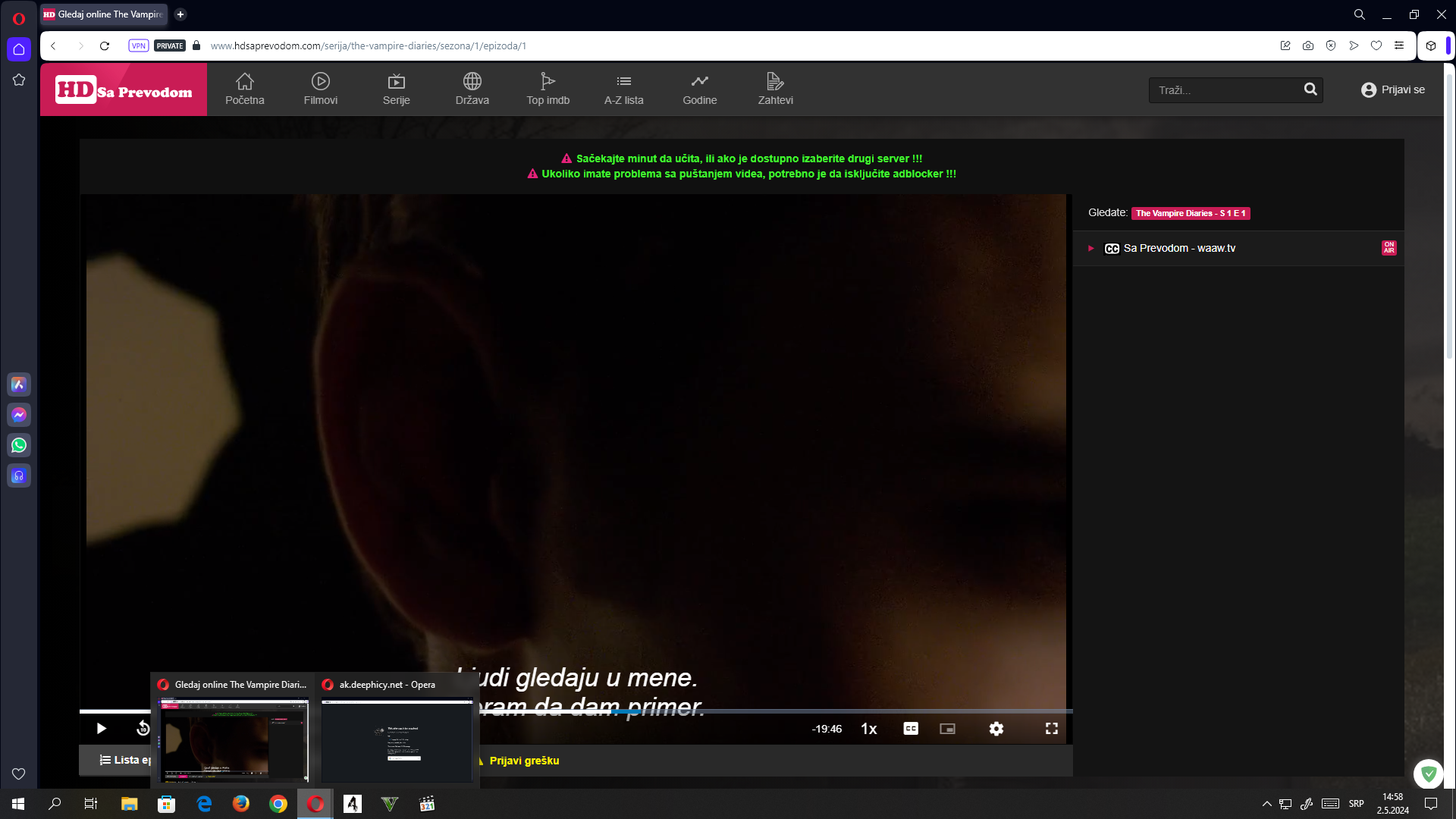Image resolution: width=1456 pixels, height=819 pixels.
Task: Toggle subtitles with the CC button
Action: pyautogui.click(x=910, y=728)
